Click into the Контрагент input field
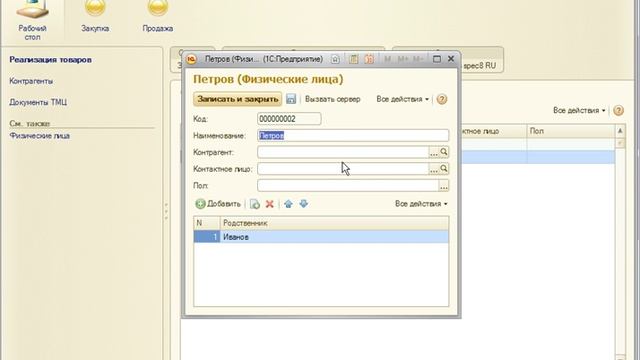Screen dimensions: 640x360 pos(343,152)
